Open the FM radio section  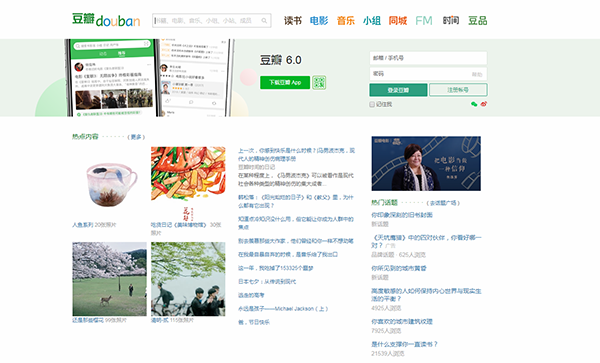tap(424, 20)
